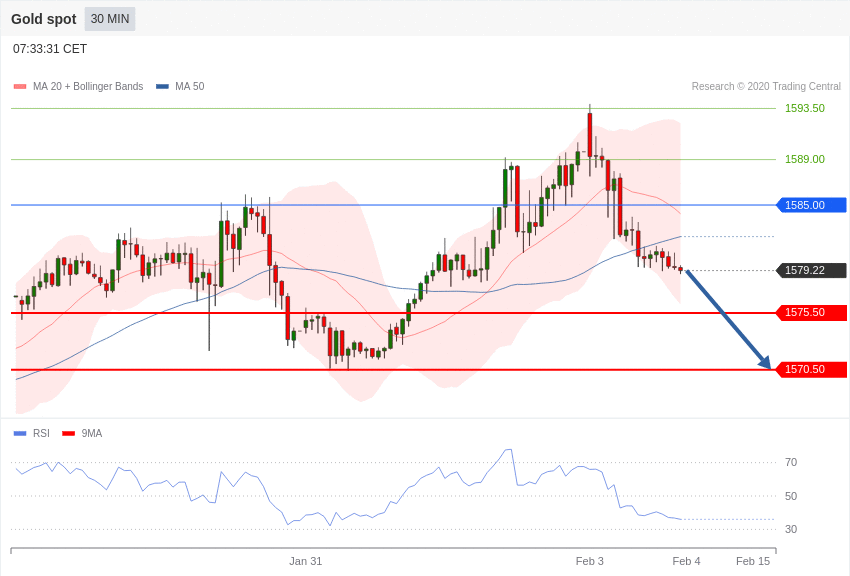The height and width of the screenshot is (576, 850).
Task: Click the RSI 50 level label
Action: 791,496
